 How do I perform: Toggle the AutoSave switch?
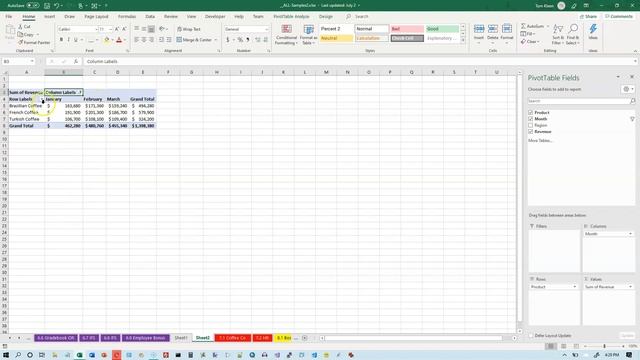coord(33,6)
